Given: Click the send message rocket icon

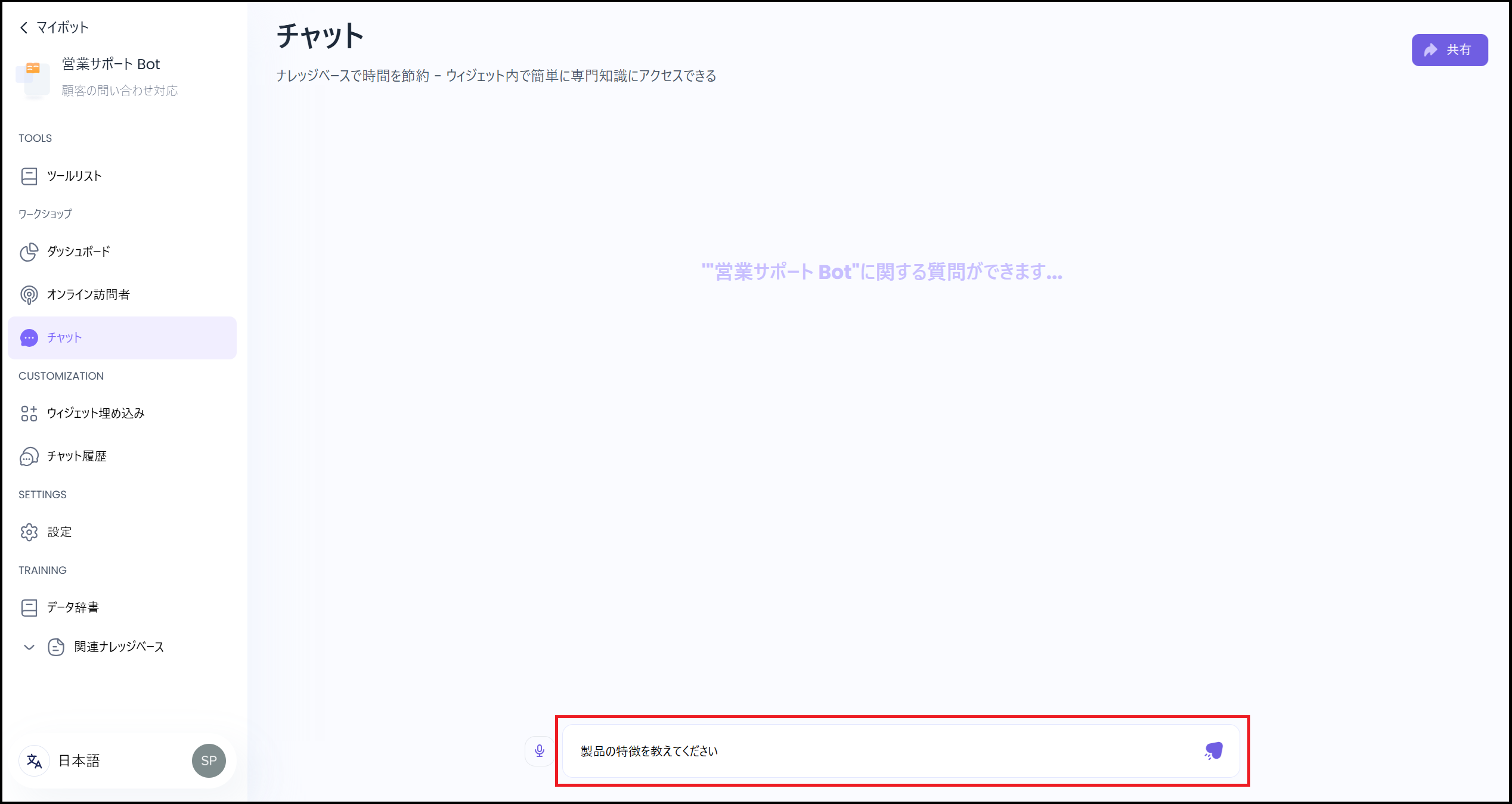Looking at the screenshot, I should 1213,751.
